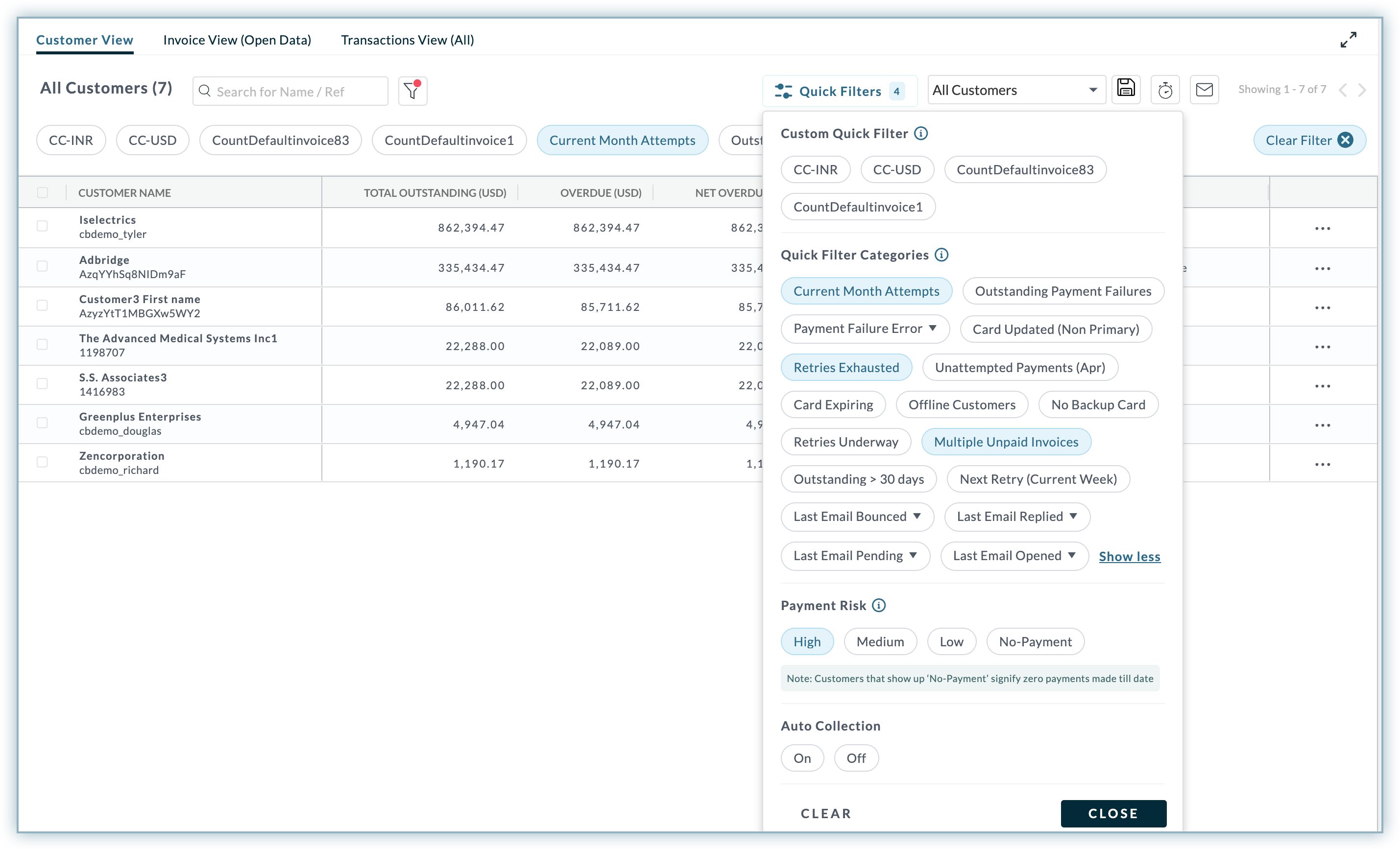
Task: Check the Iselectrics row checkbox
Action: [42, 226]
